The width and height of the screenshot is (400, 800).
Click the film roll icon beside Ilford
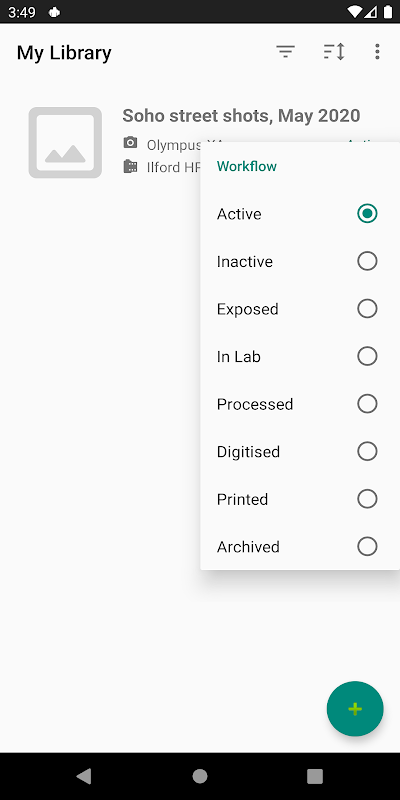click(x=131, y=166)
